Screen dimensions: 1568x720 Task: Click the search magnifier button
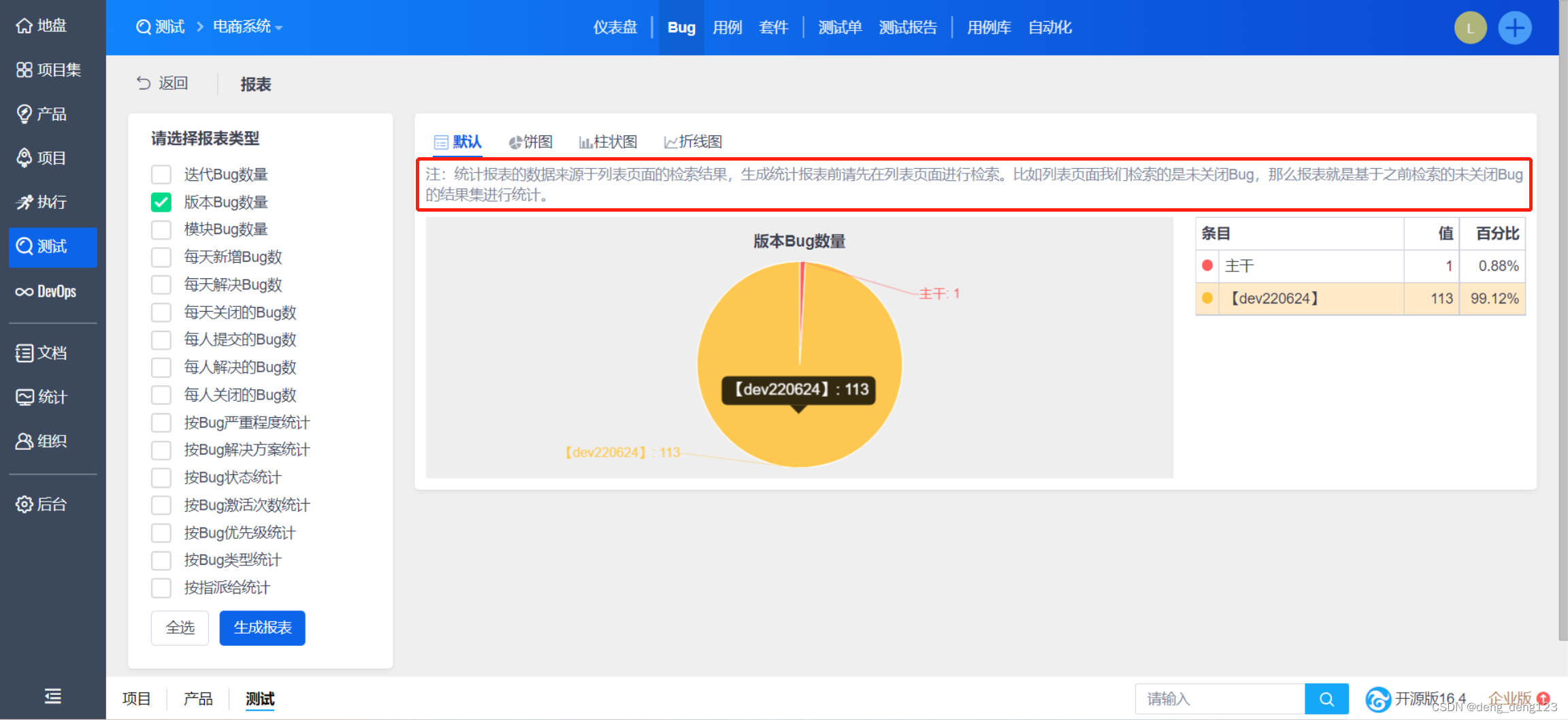1326,699
